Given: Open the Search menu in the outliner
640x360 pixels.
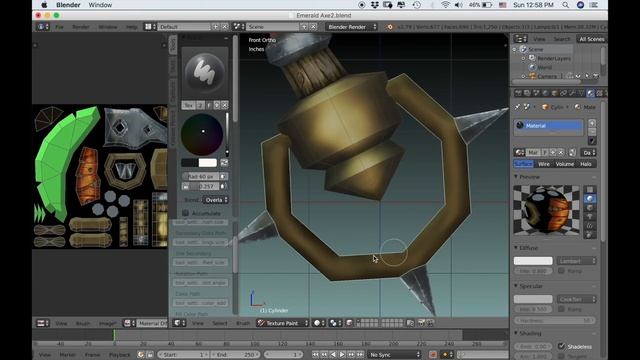Looking at the screenshot, I should point(562,39).
